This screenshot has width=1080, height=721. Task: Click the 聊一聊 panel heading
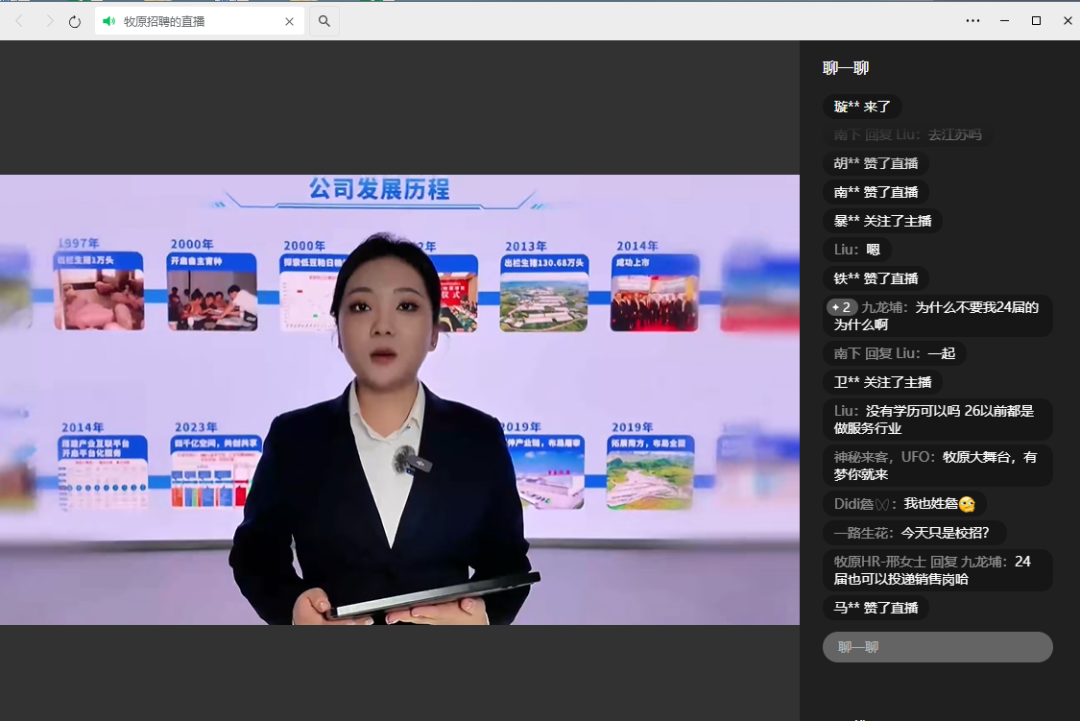pos(845,68)
